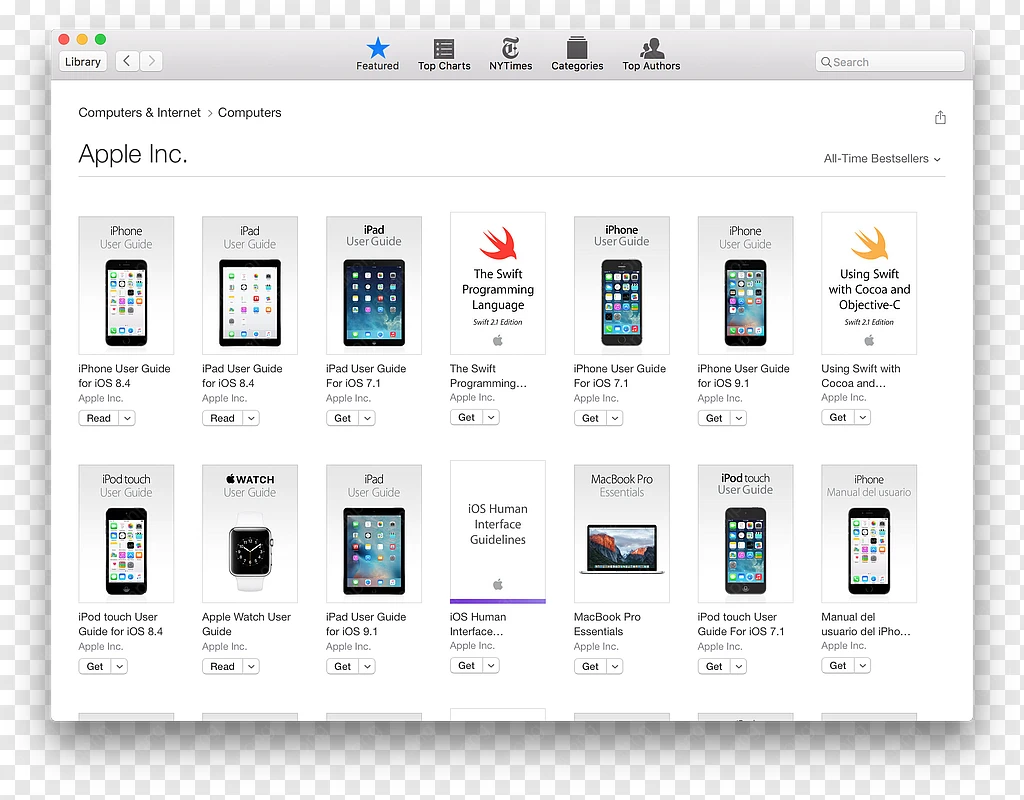Click "MacBook Pro Essentials" title text
This screenshot has width=1024, height=800.
pyautogui.click(x=607, y=624)
